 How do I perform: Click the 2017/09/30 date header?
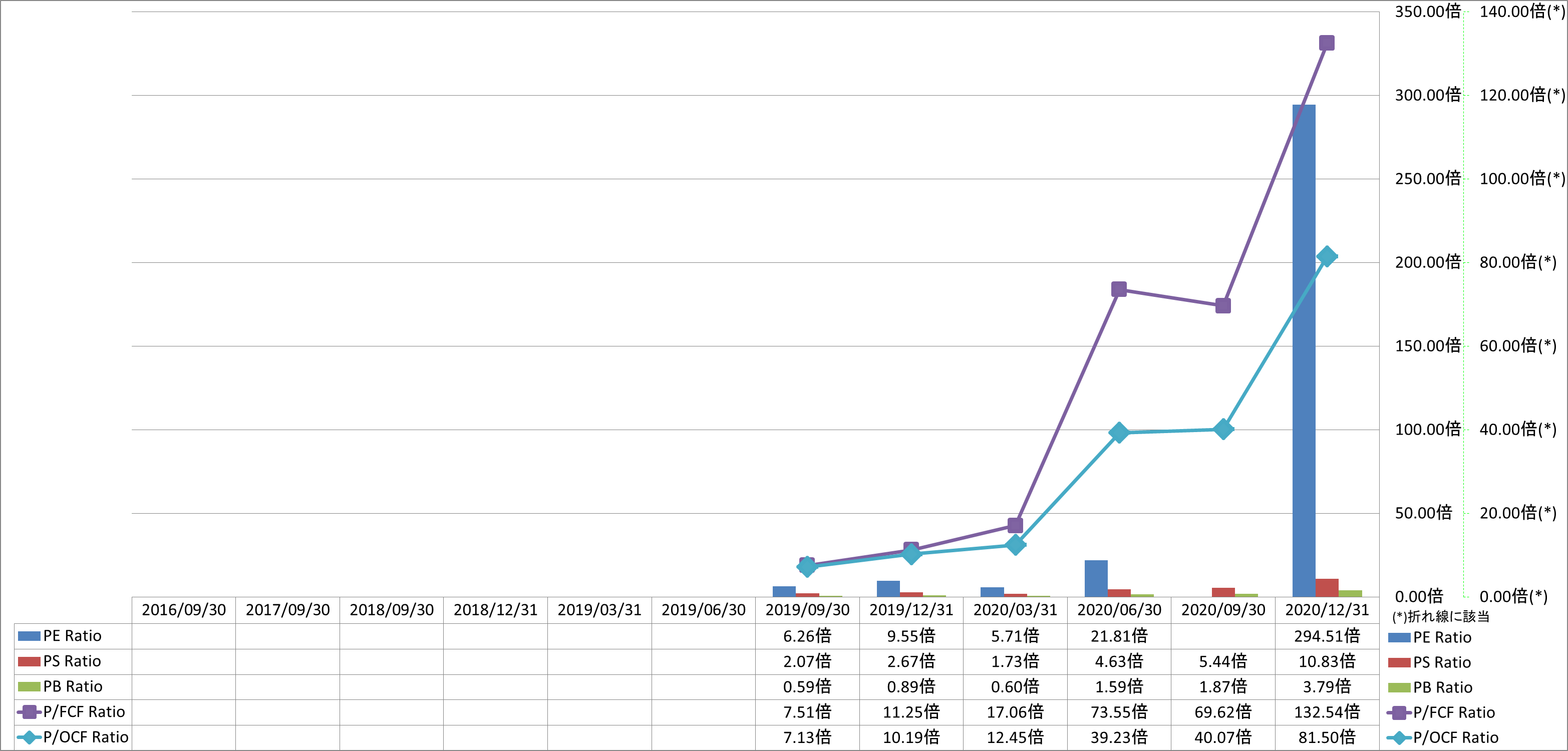pos(288,610)
